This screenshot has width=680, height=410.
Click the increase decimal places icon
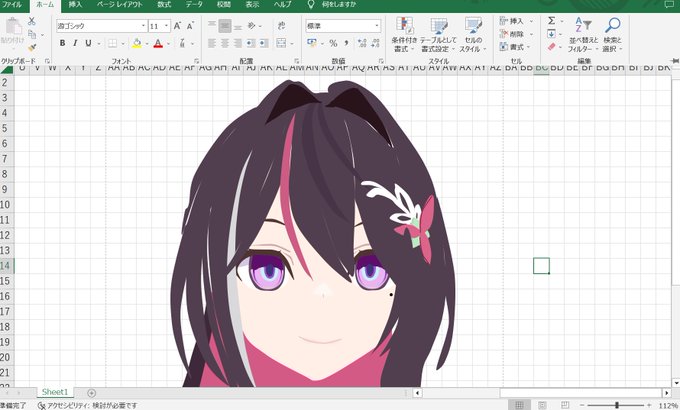pyautogui.click(x=362, y=43)
